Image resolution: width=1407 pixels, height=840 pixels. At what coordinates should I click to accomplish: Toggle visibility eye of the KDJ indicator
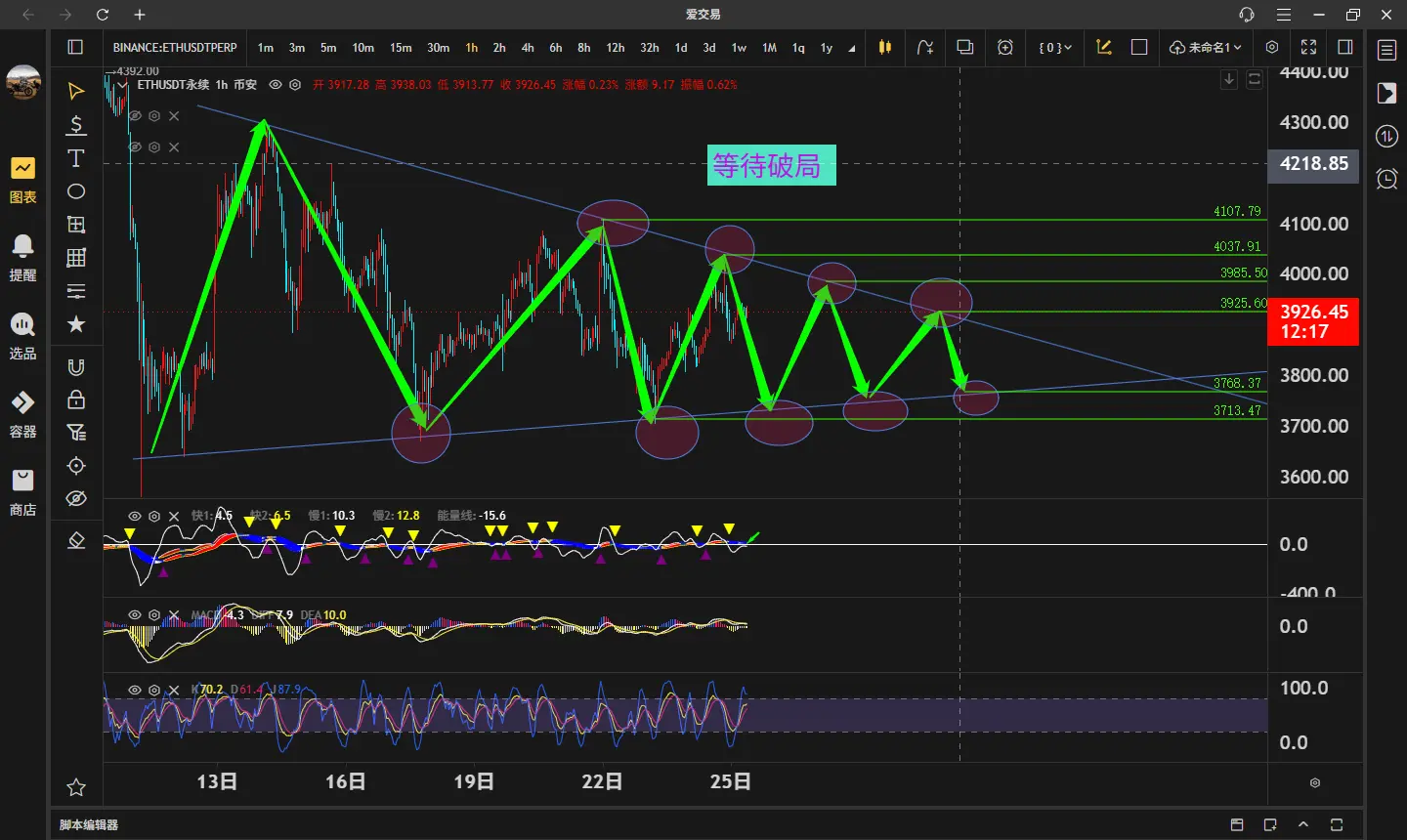[135, 690]
